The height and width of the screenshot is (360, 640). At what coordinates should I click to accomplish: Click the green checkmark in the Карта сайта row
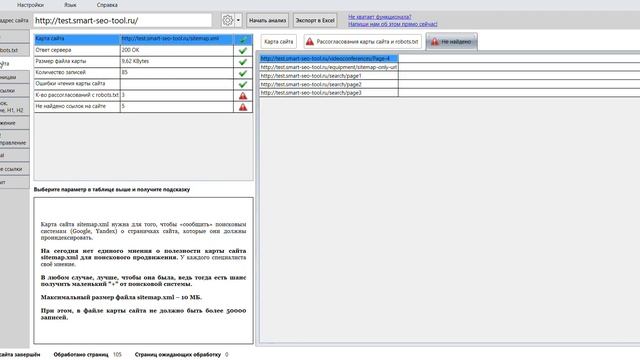243,40
